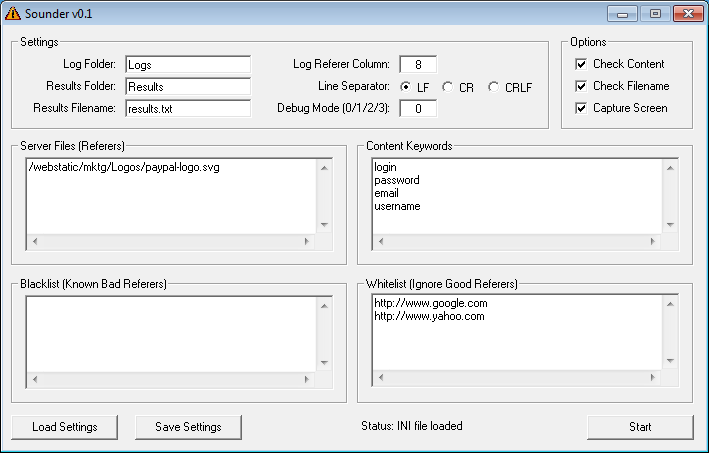Screen dimensions: 709x453
Task: Click into the Log Folder field
Action: click(186, 65)
